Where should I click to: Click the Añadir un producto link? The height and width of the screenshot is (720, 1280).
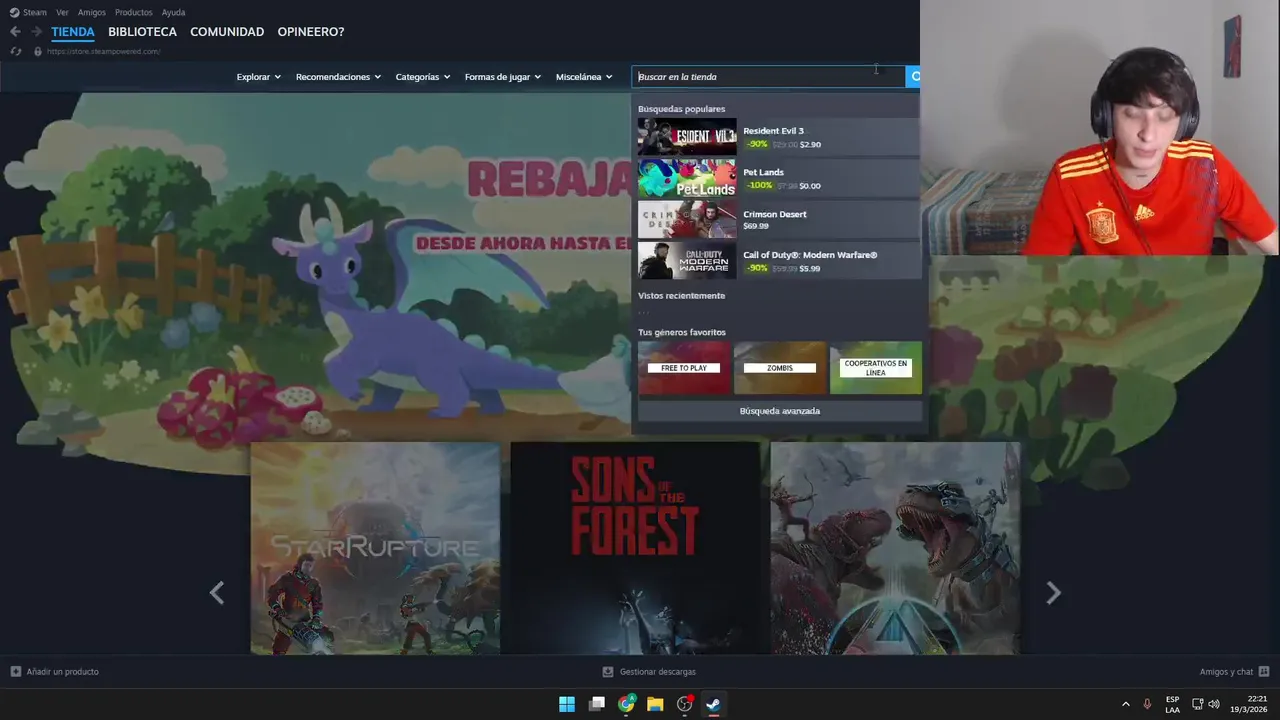(62, 672)
